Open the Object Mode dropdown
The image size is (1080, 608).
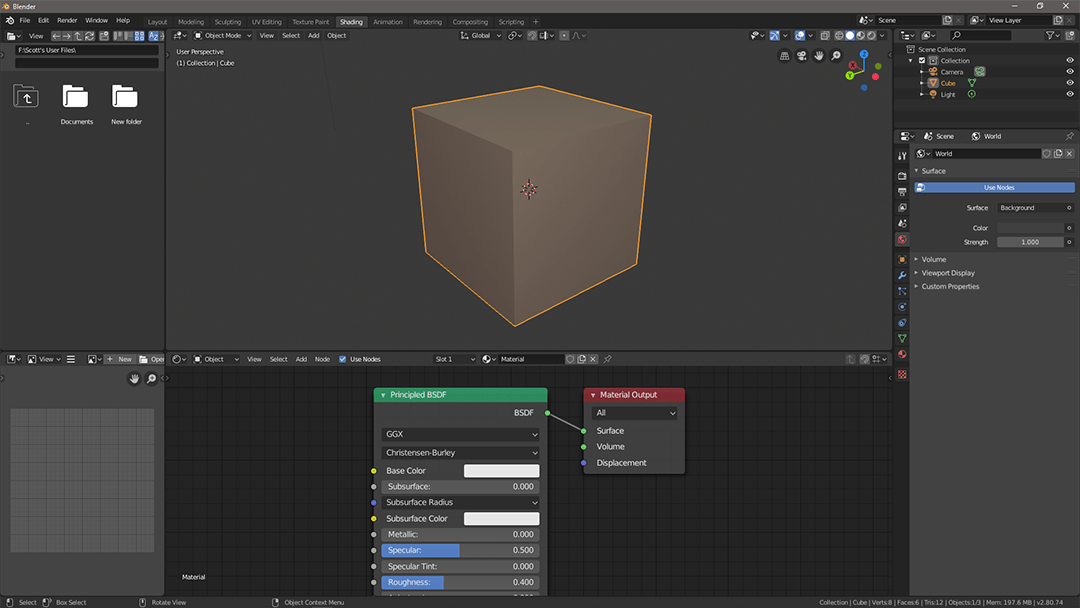(x=221, y=36)
